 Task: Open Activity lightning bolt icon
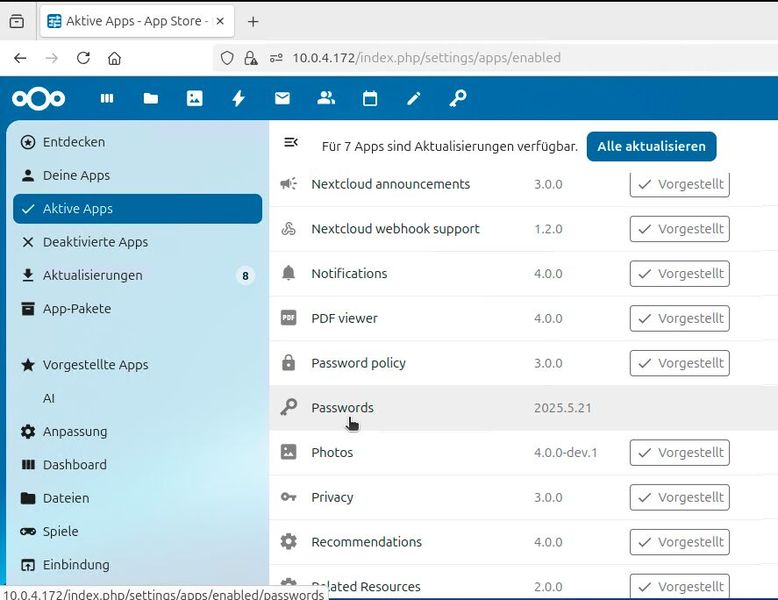pyautogui.click(x=239, y=98)
